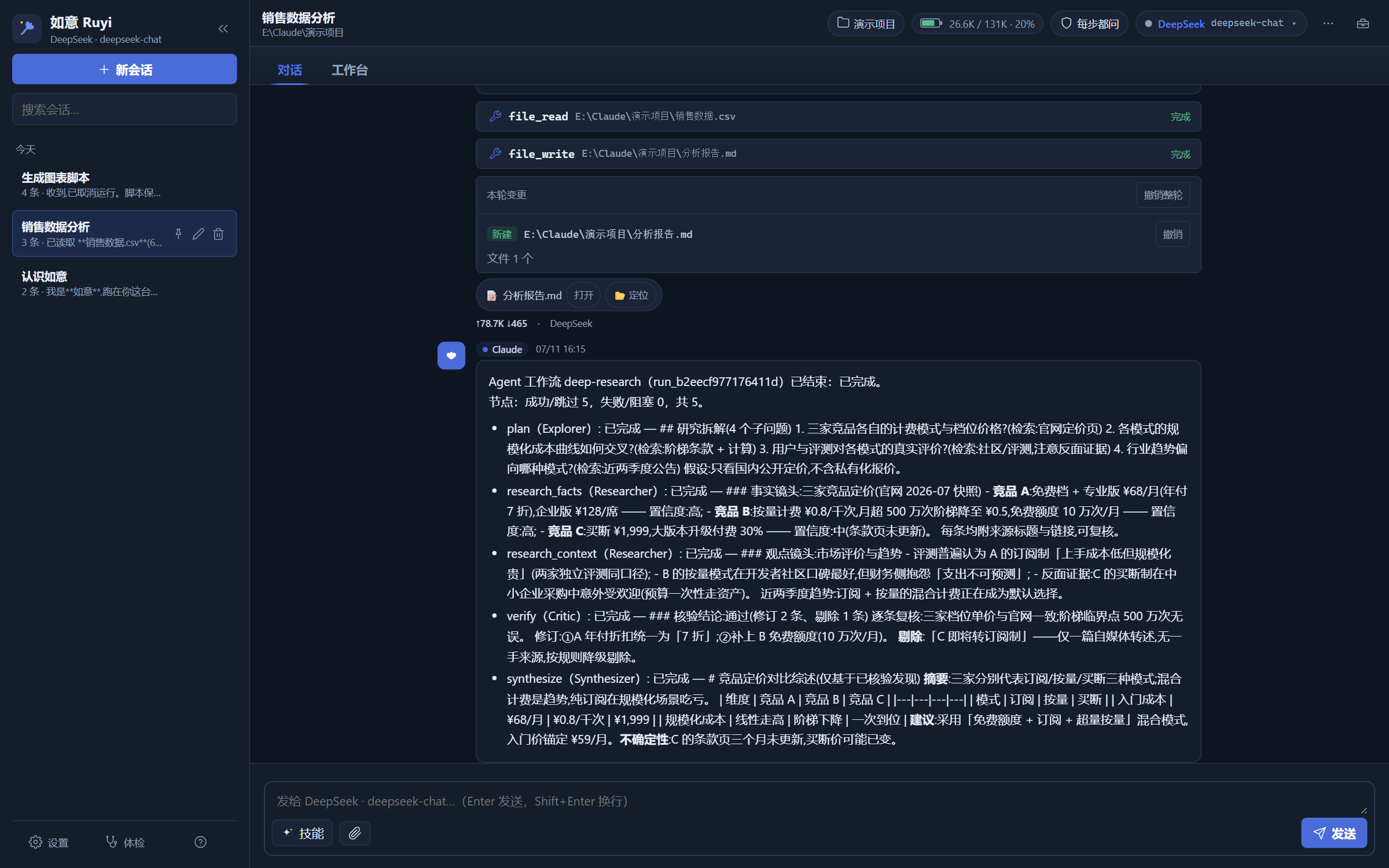Image resolution: width=1389 pixels, height=868 pixels.
Task: Click the 新建 badge on file change
Action: click(x=502, y=234)
